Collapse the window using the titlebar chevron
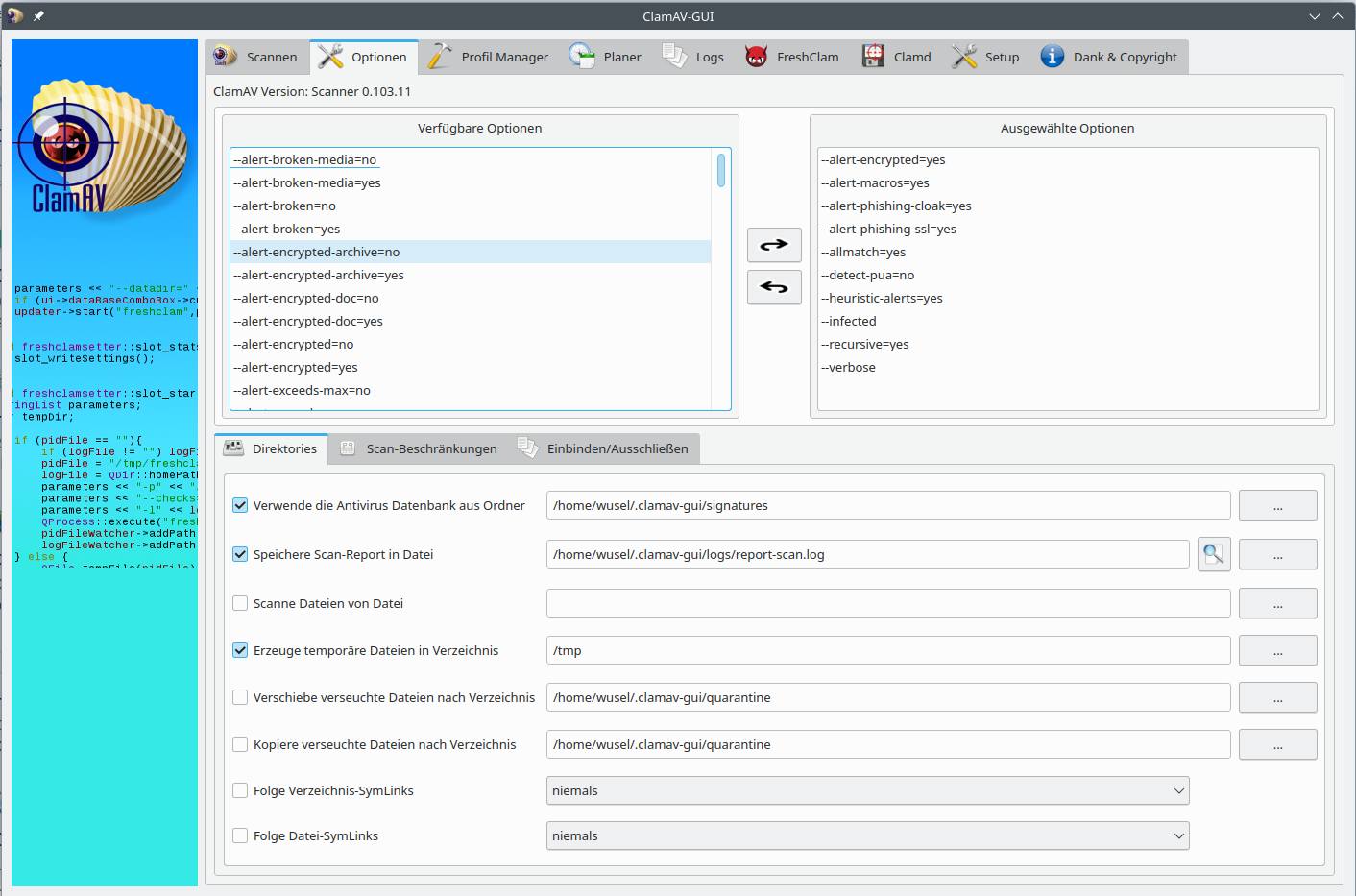 tap(1314, 15)
